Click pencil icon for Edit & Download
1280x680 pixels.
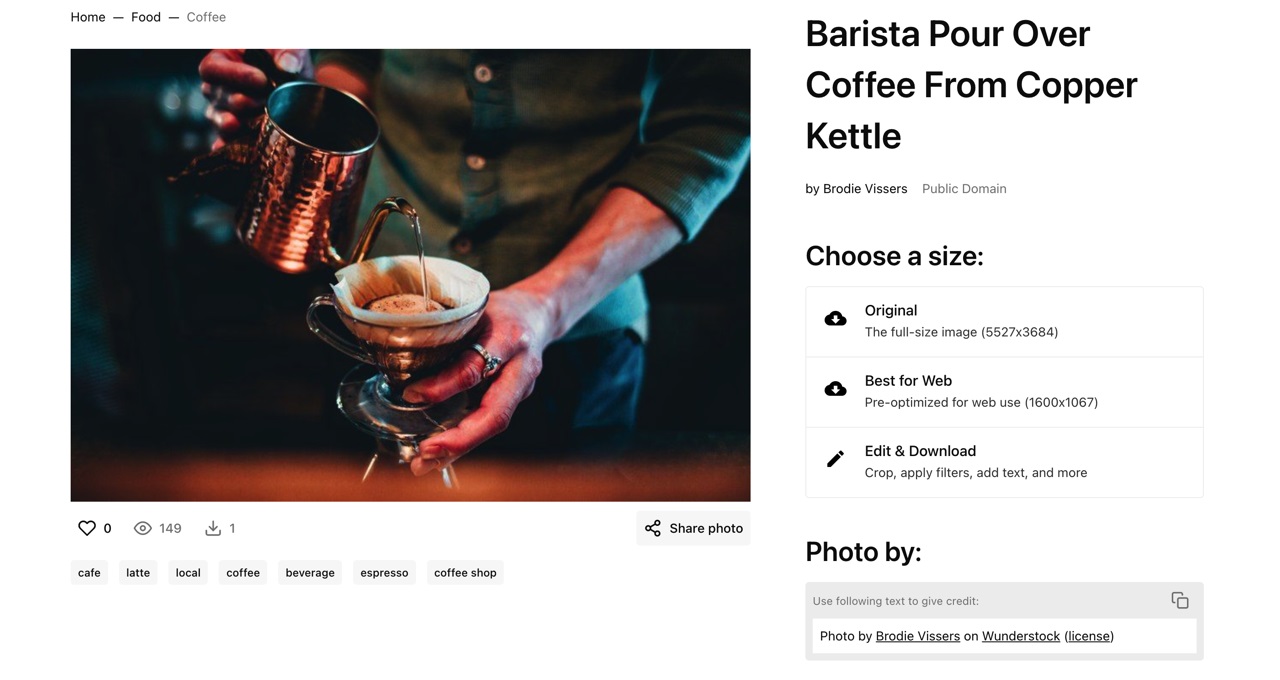pyautogui.click(x=835, y=459)
